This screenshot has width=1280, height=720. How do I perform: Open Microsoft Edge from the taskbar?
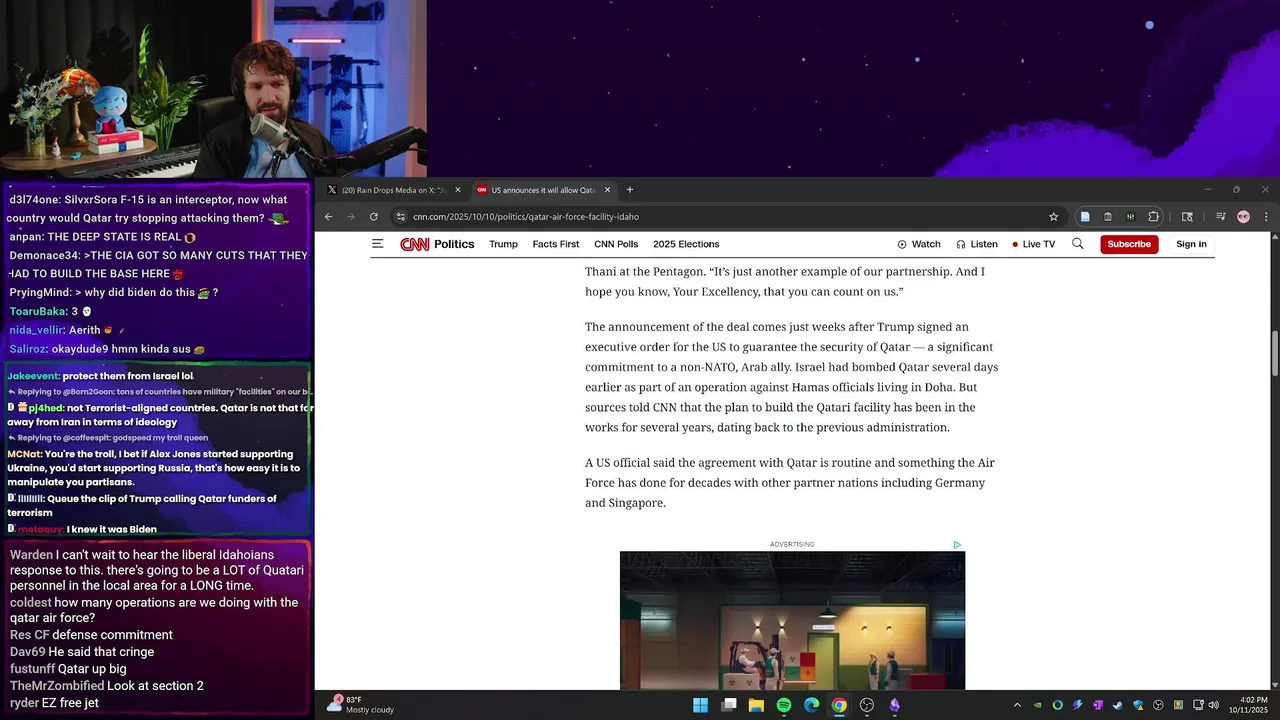[812, 705]
